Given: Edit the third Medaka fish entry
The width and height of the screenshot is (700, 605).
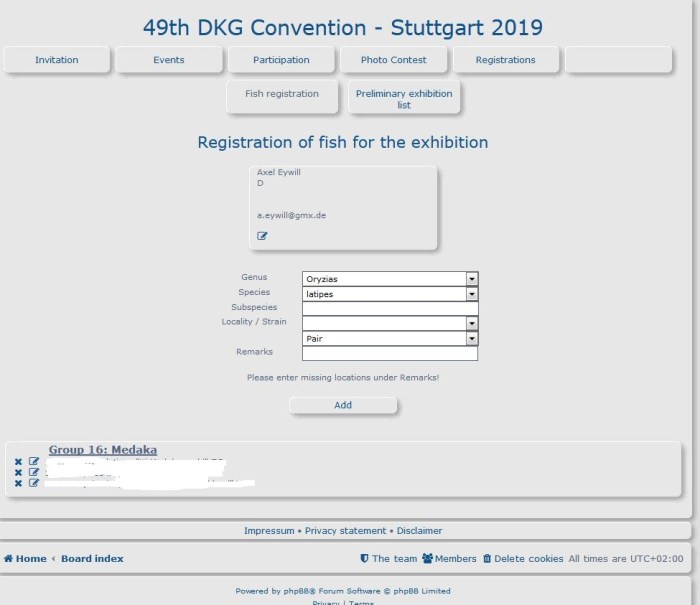Looking at the screenshot, I should click(x=34, y=483).
